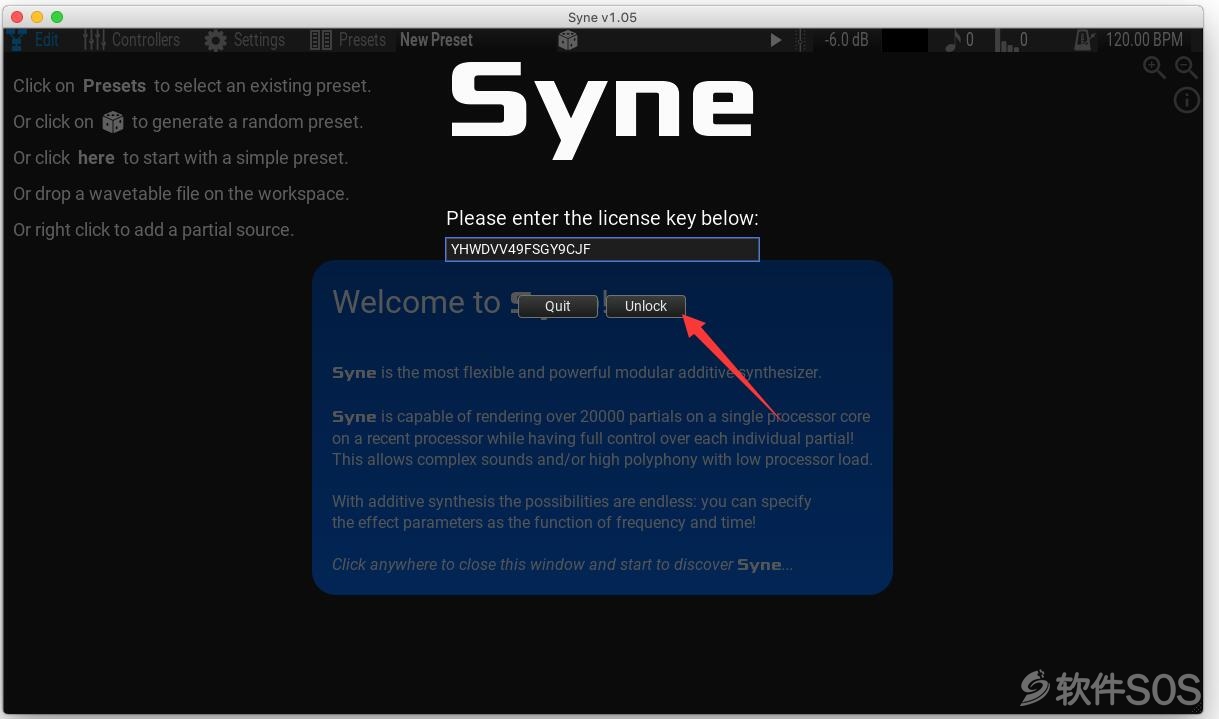This screenshot has width=1219, height=719.
Task: Click the Presets list icon
Action: (321, 40)
